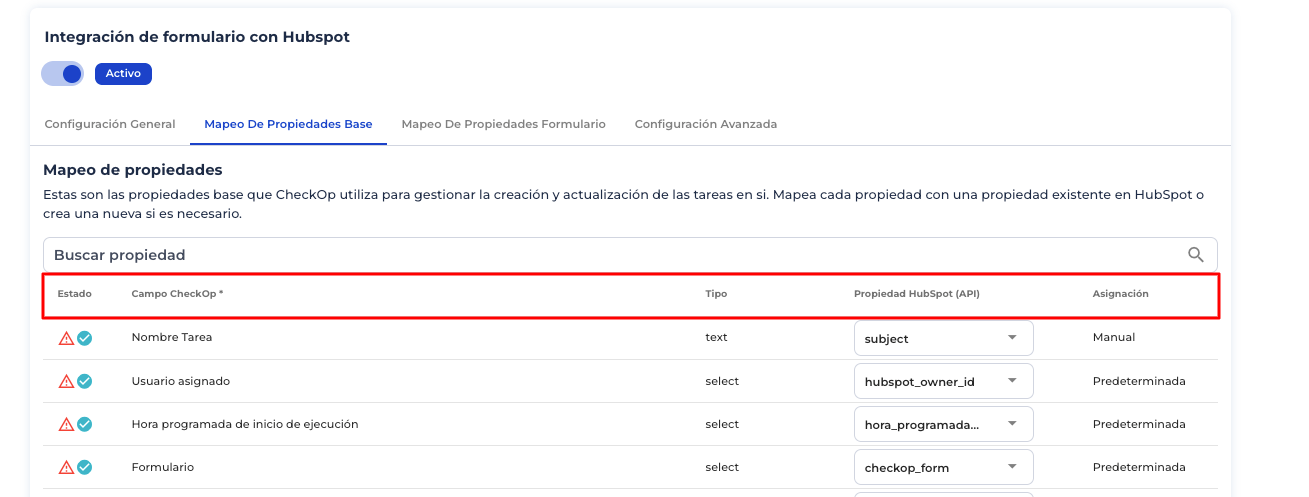
Task: Click teal check icon for Usuario asignado
Action: point(85,381)
